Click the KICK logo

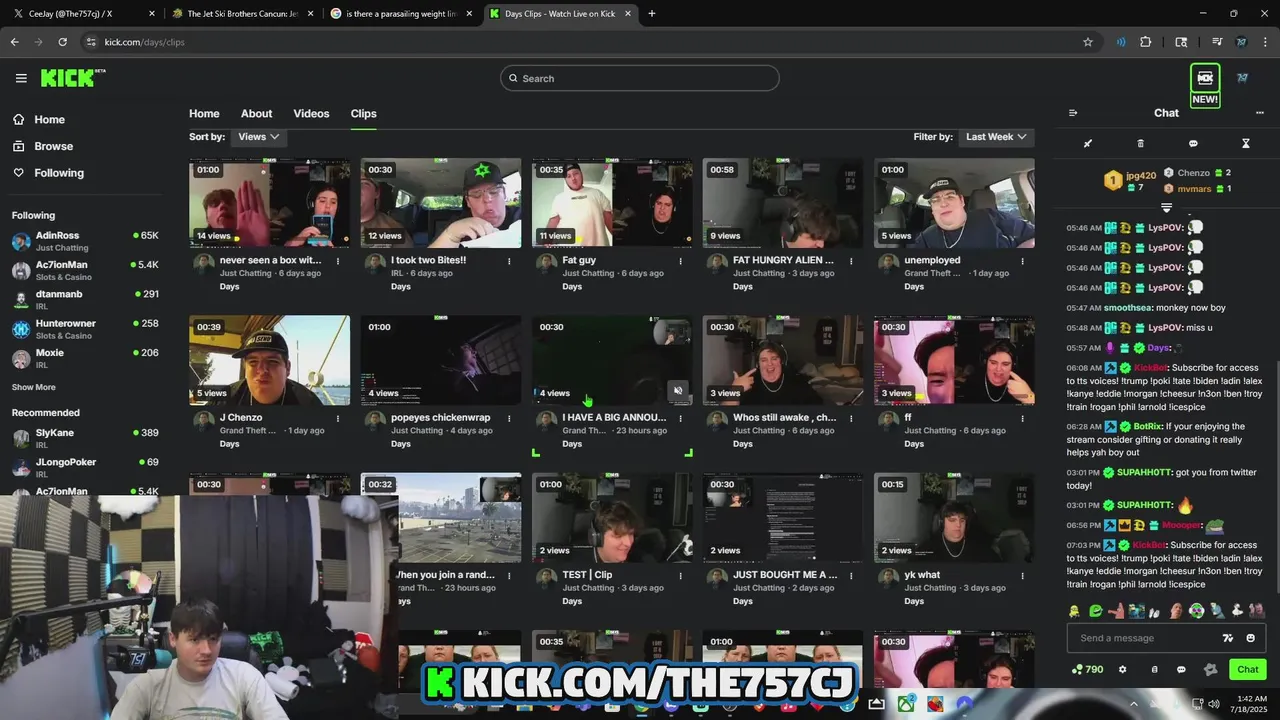click(72, 78)
